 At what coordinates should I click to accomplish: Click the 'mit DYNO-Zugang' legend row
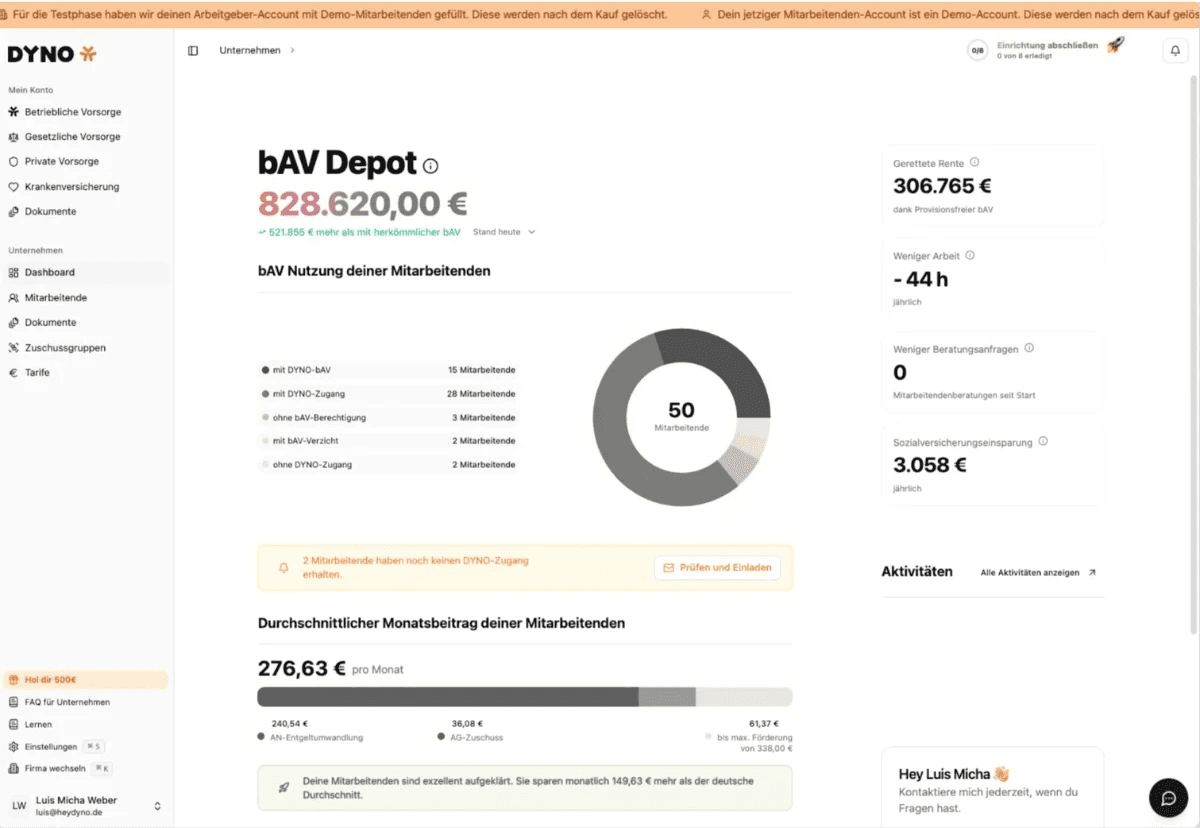(387, 394)
